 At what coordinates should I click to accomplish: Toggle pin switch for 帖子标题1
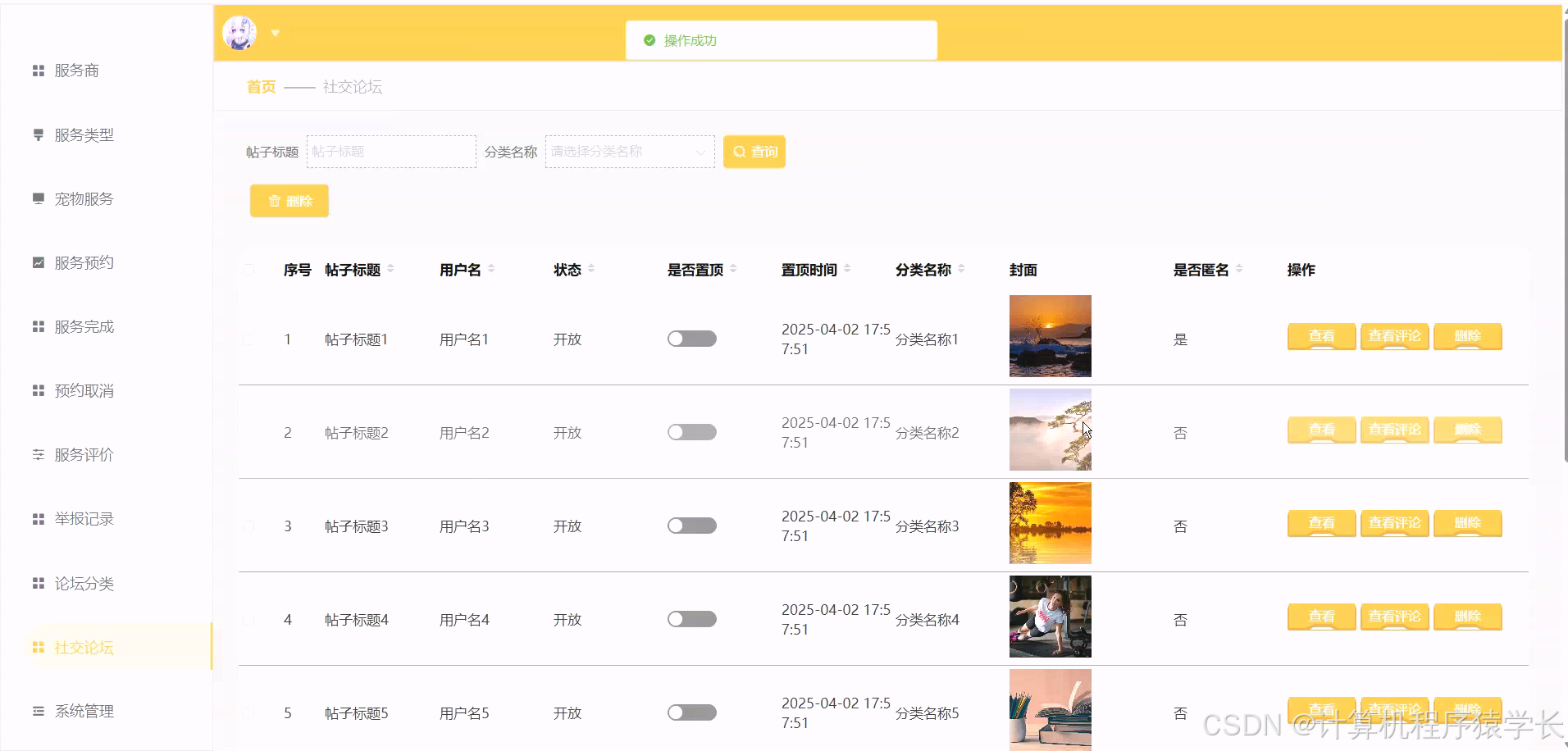tap(692, 339)
